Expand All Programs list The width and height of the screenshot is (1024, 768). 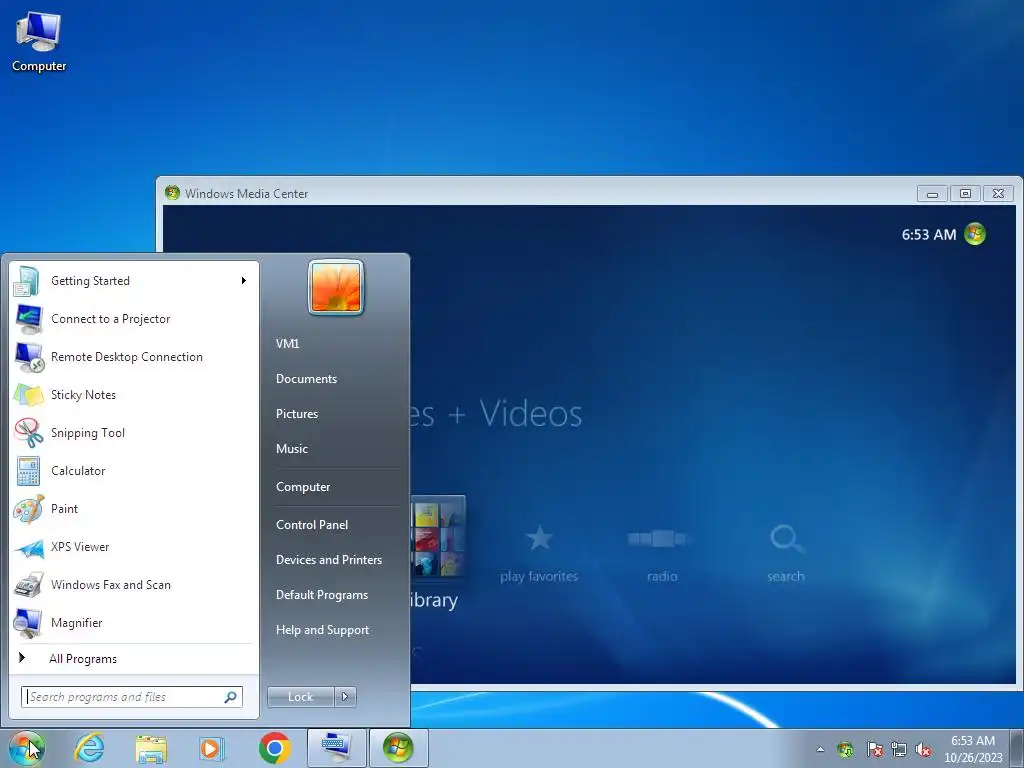[x=134, y=659]
